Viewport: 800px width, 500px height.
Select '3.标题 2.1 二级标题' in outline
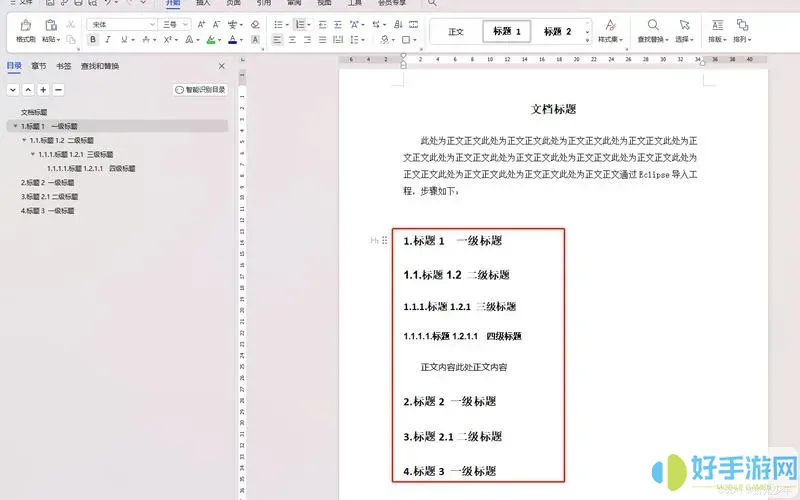coord(49,196)
